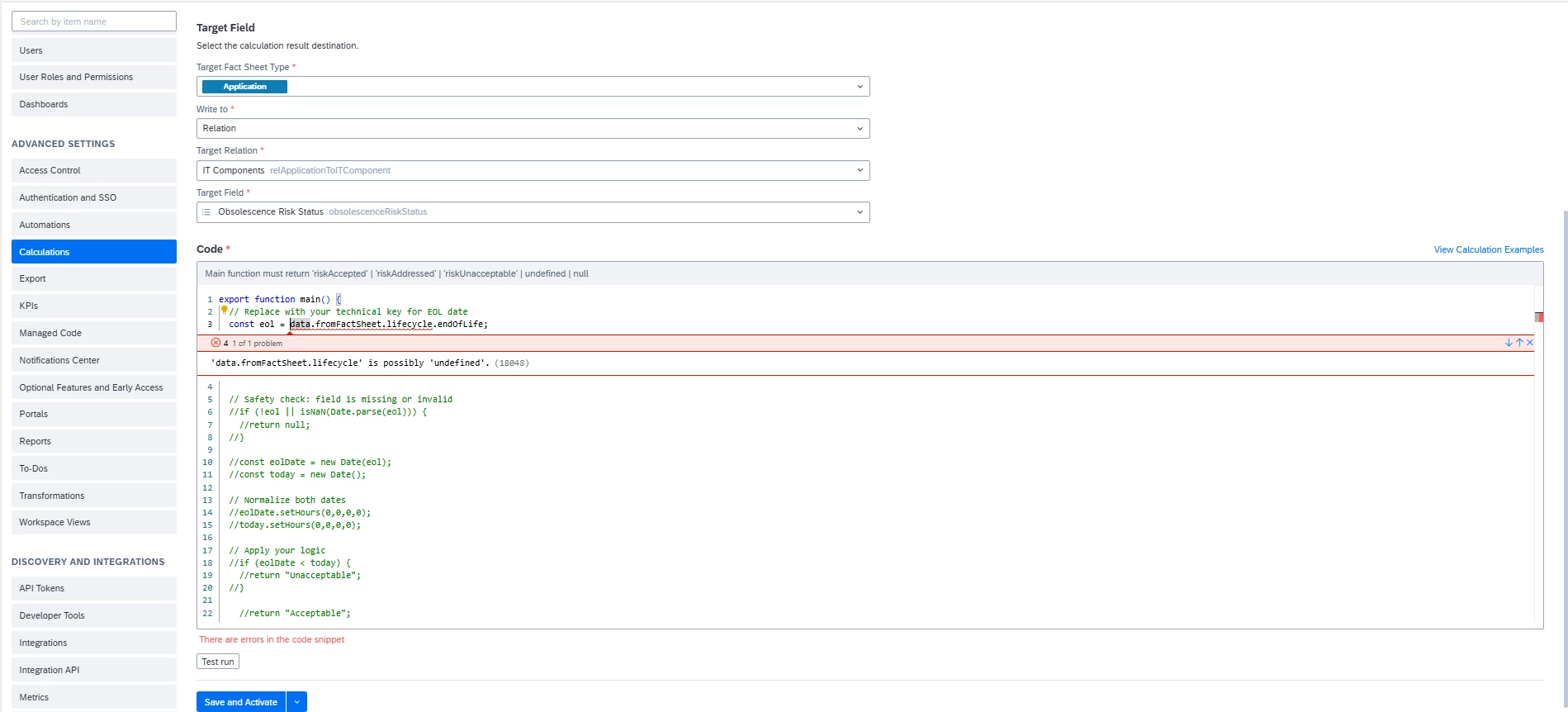Viewport: 1568px width, 712px height.
Task: Click the red error circle icon in problem bar
Action: [x=216, y=343]
